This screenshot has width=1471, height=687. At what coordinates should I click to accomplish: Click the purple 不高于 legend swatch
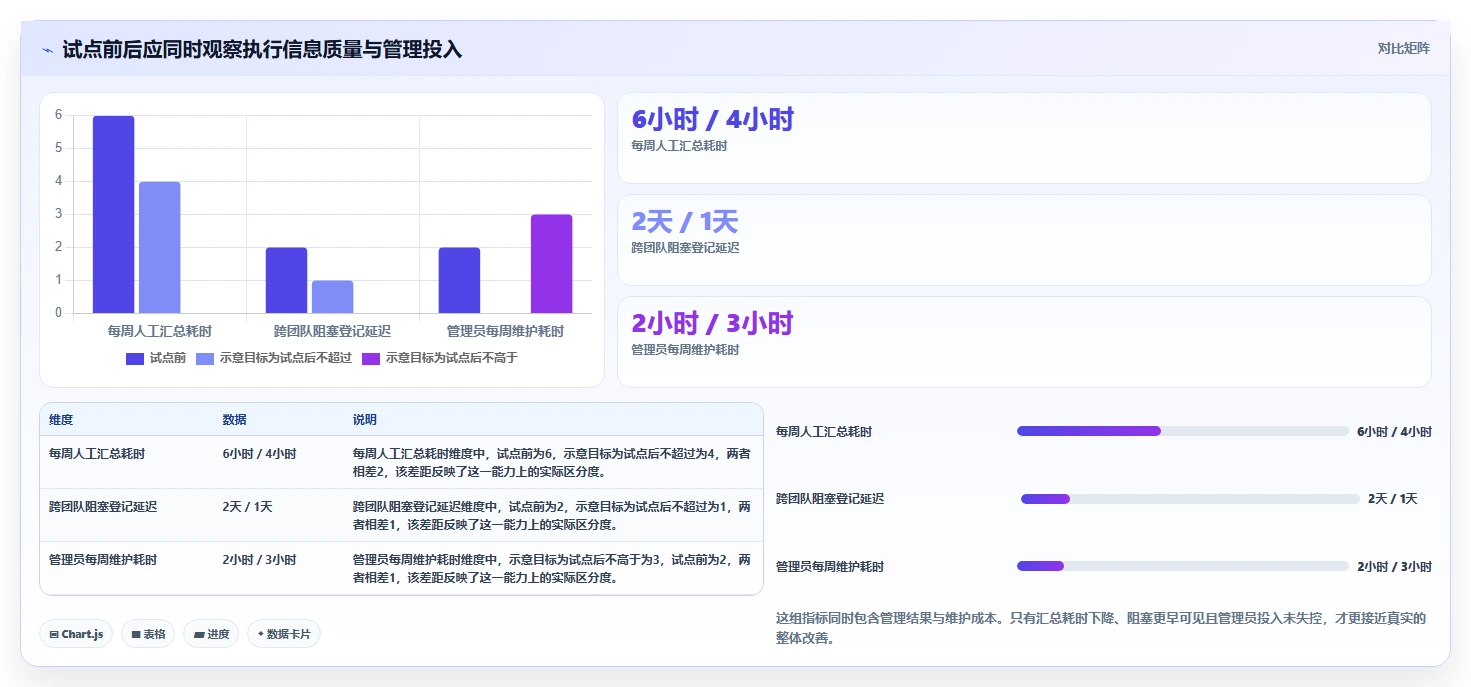(371, 358)
